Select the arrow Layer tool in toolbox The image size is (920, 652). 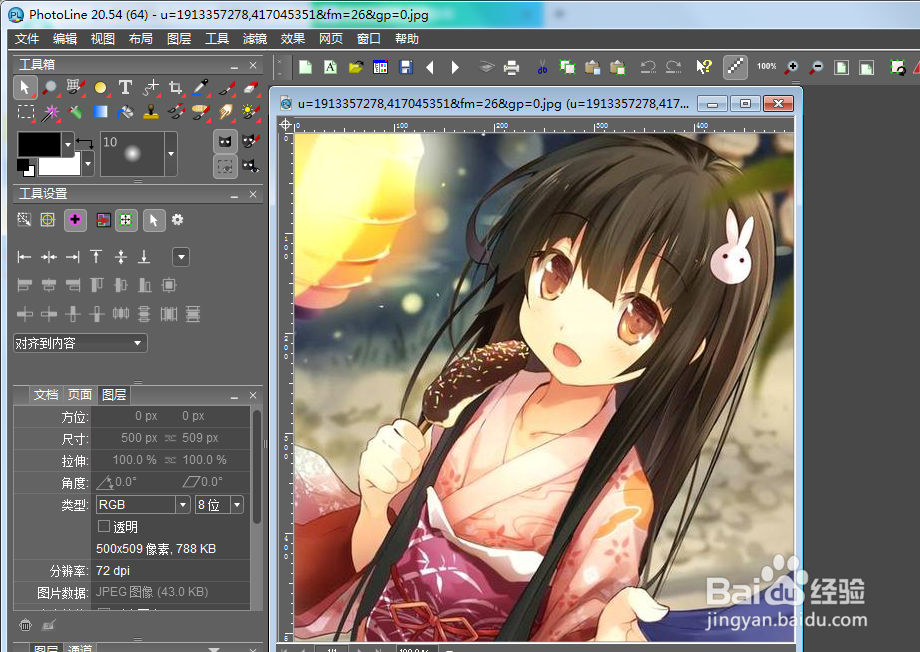(x=25, y=87)
